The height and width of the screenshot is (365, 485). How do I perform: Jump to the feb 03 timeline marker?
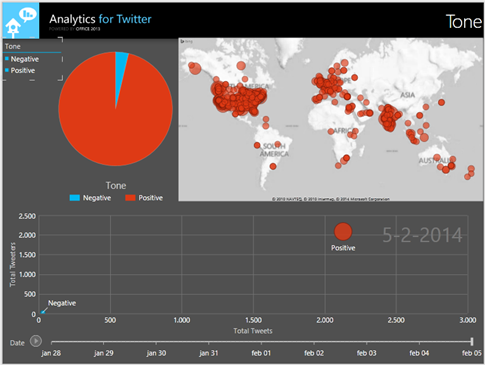click(x=366, y=353)
